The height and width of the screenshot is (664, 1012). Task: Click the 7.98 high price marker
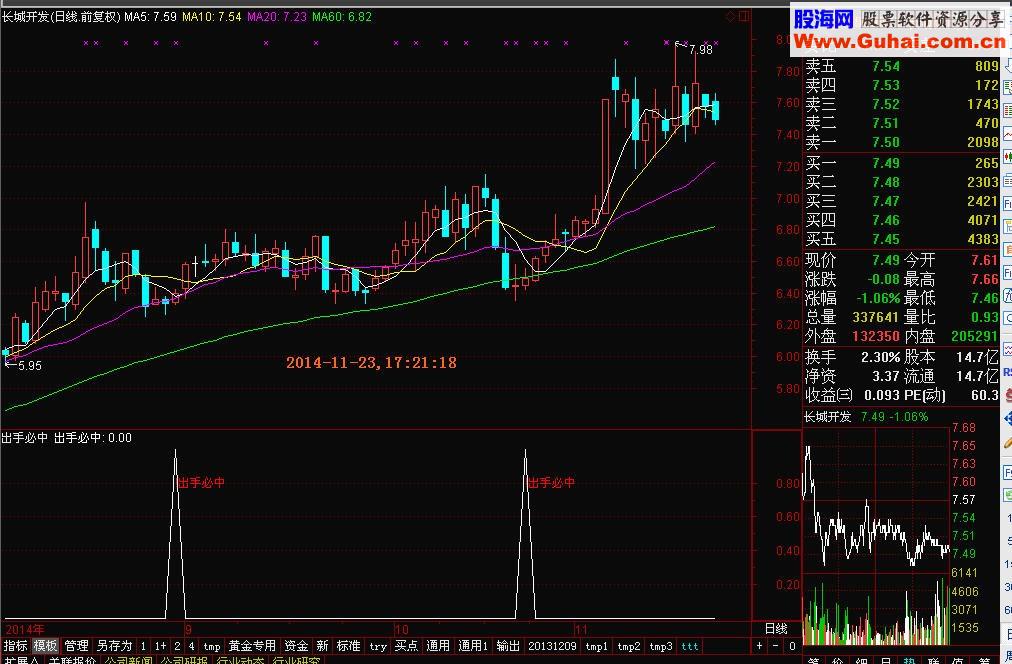[x=700, y=50]
